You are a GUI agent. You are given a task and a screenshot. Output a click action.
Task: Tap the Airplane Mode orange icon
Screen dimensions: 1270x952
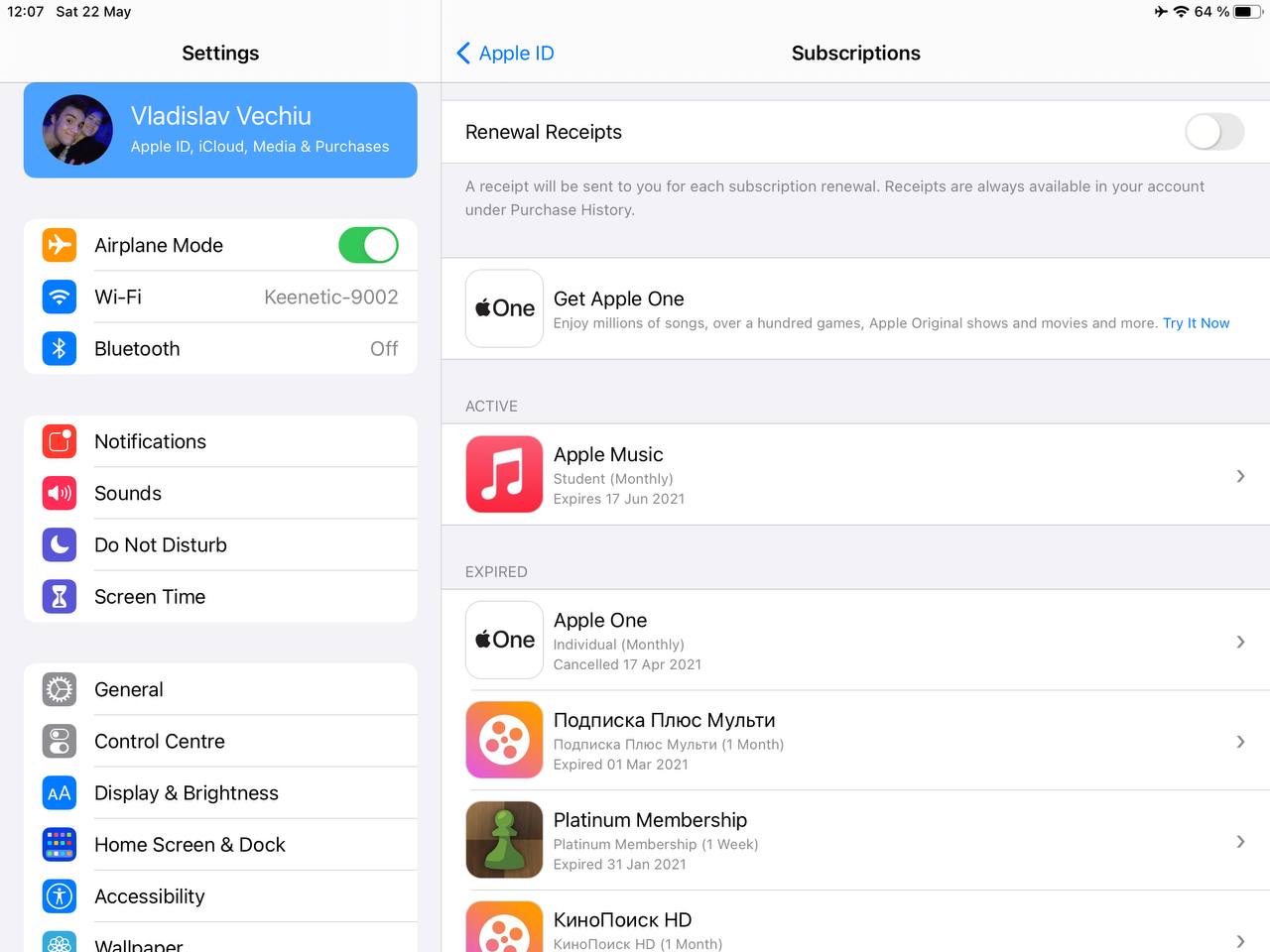tap(60, 245)
